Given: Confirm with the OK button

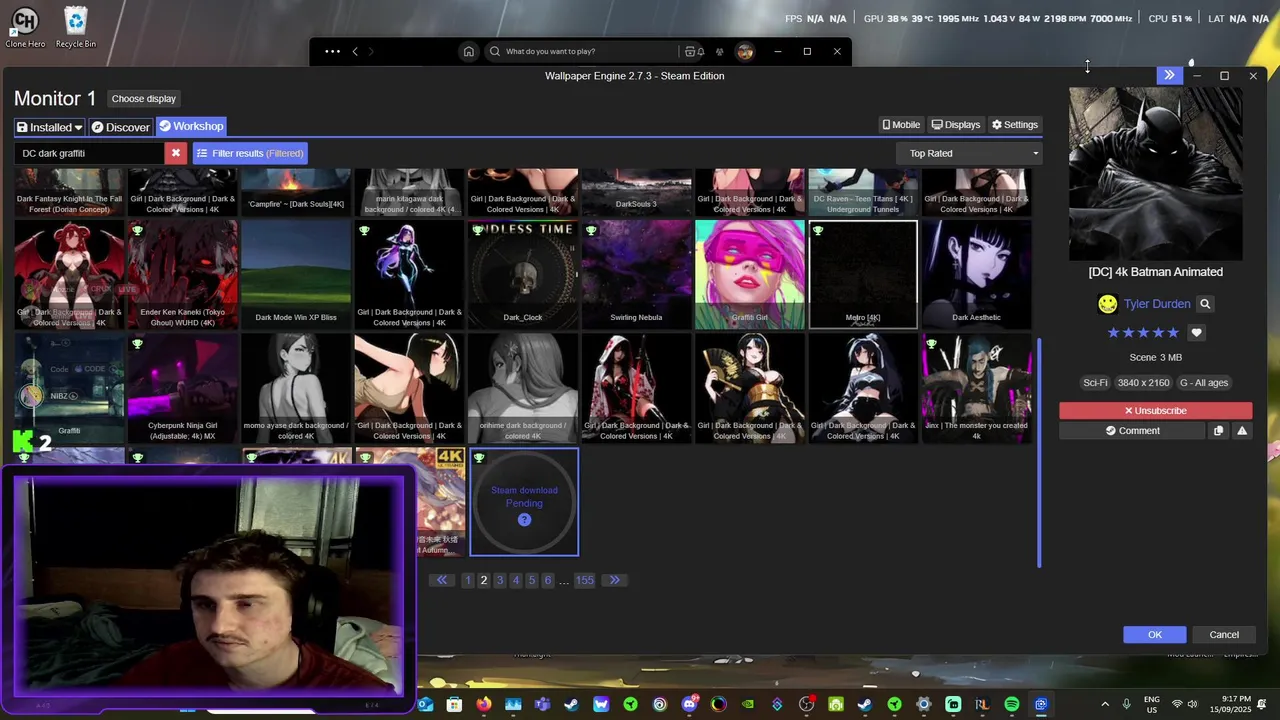Looking at the screenshot, I should (x=1154, y=635).
